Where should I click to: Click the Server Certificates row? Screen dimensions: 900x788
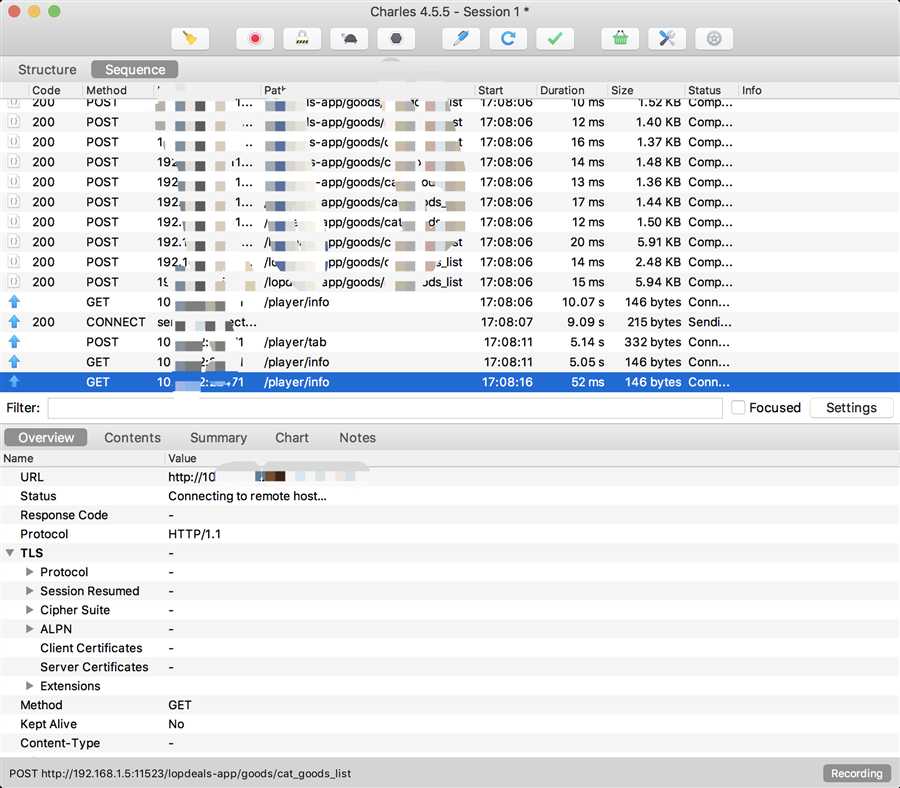[450, 667]
